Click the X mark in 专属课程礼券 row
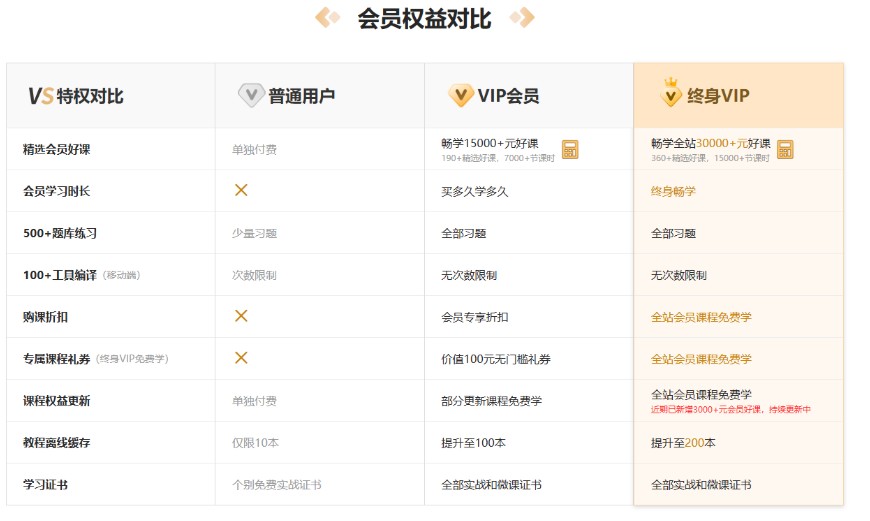This screenshot has width=870, height=521. (x=241, y=358)
